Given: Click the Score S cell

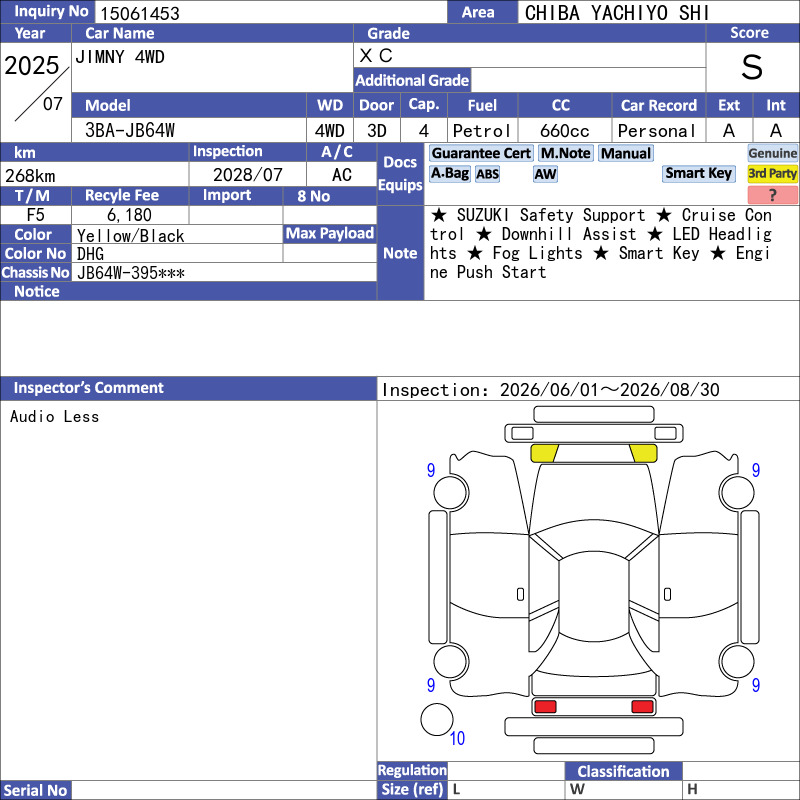Looking at the screenshot, I should (x=752, y=67).
